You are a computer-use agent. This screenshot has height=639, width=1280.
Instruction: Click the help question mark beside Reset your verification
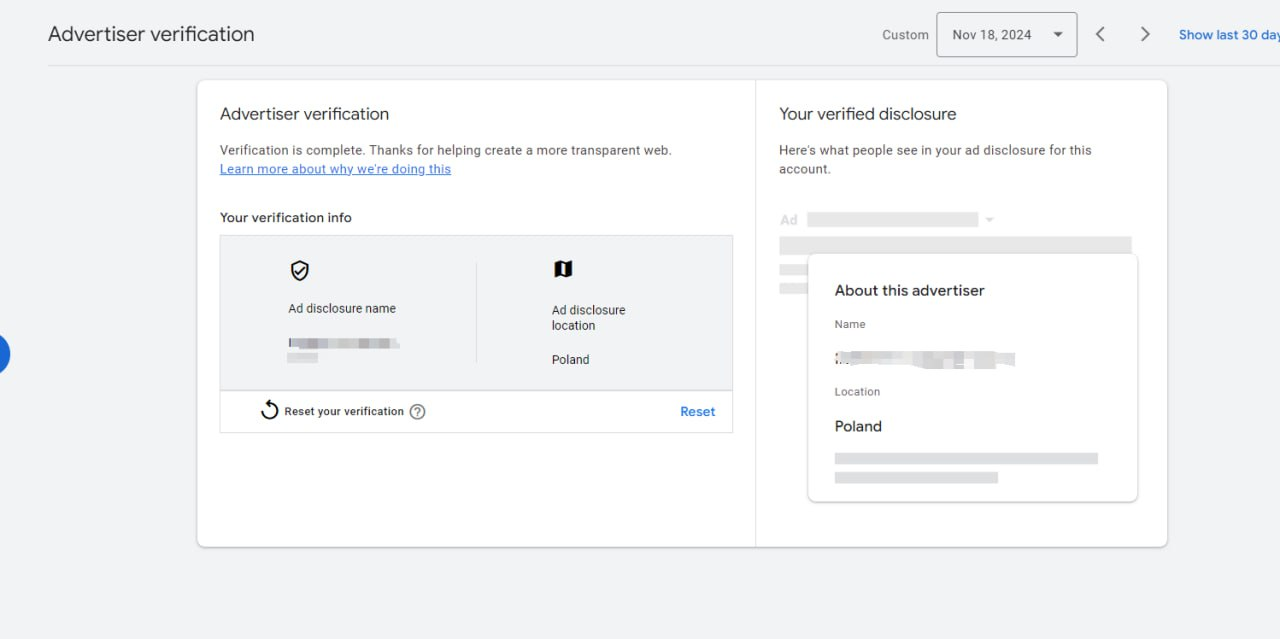tap(418, 411)
